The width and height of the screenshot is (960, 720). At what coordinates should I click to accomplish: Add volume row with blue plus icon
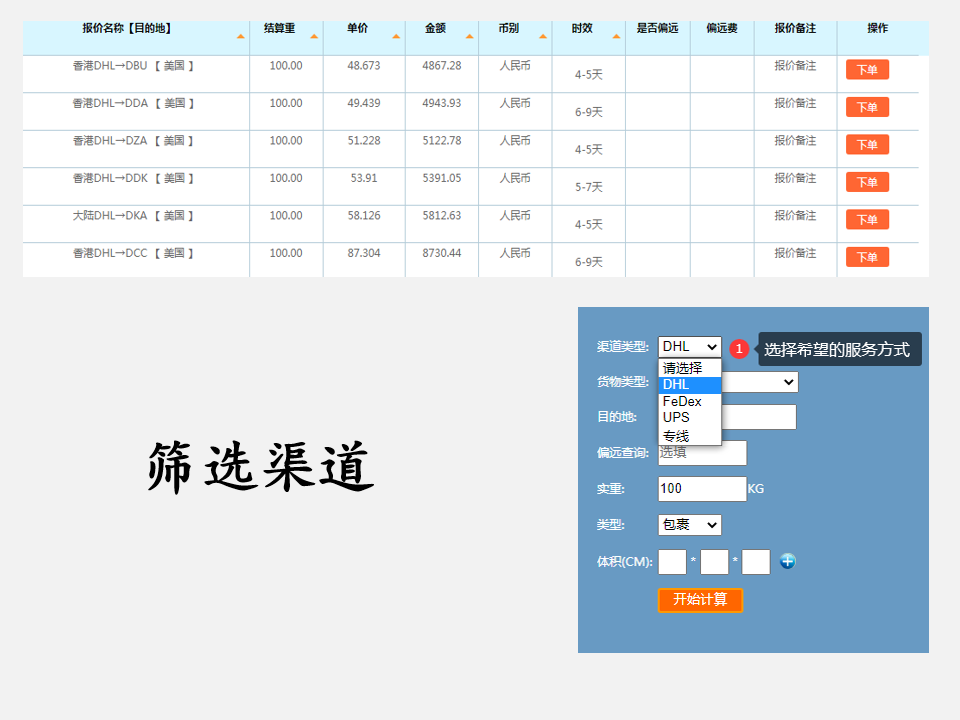[787, 561]
